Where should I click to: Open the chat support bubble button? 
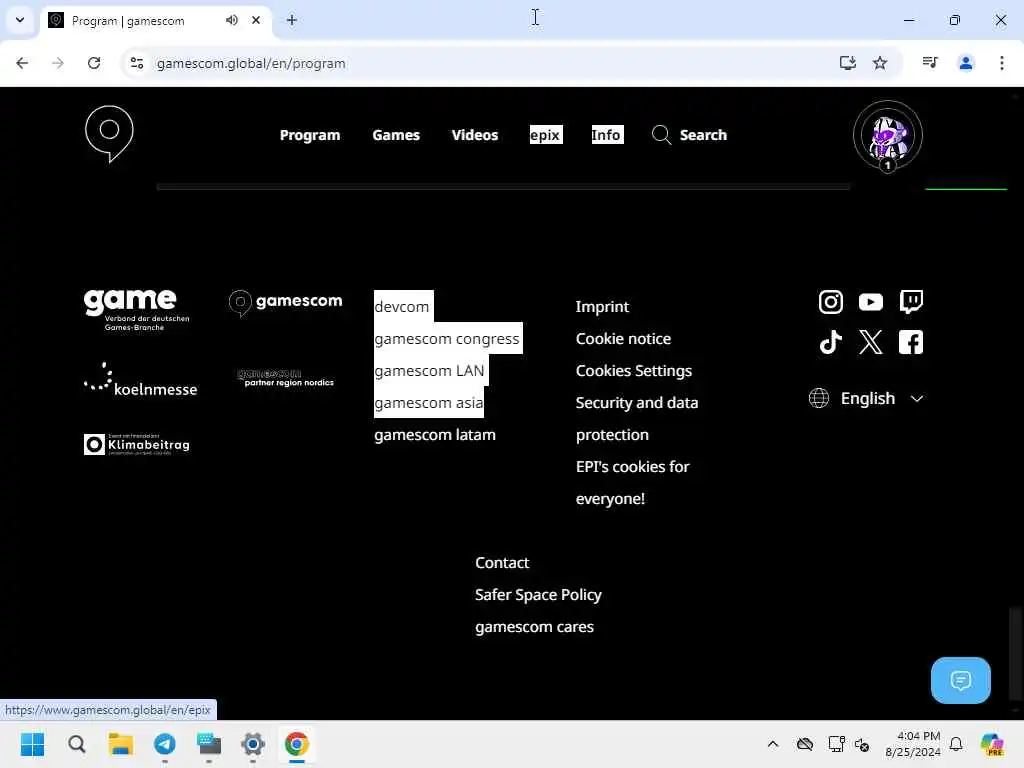click(960, 680)
